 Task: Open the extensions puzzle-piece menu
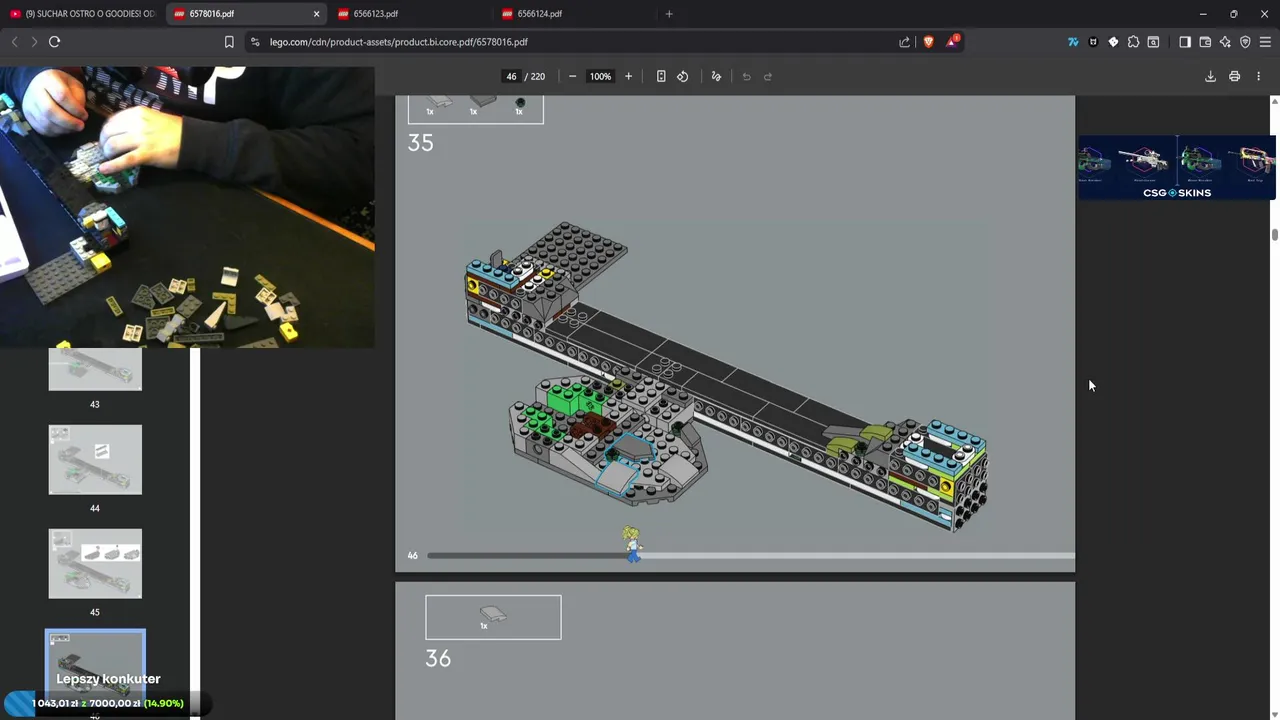point(1133,42)
